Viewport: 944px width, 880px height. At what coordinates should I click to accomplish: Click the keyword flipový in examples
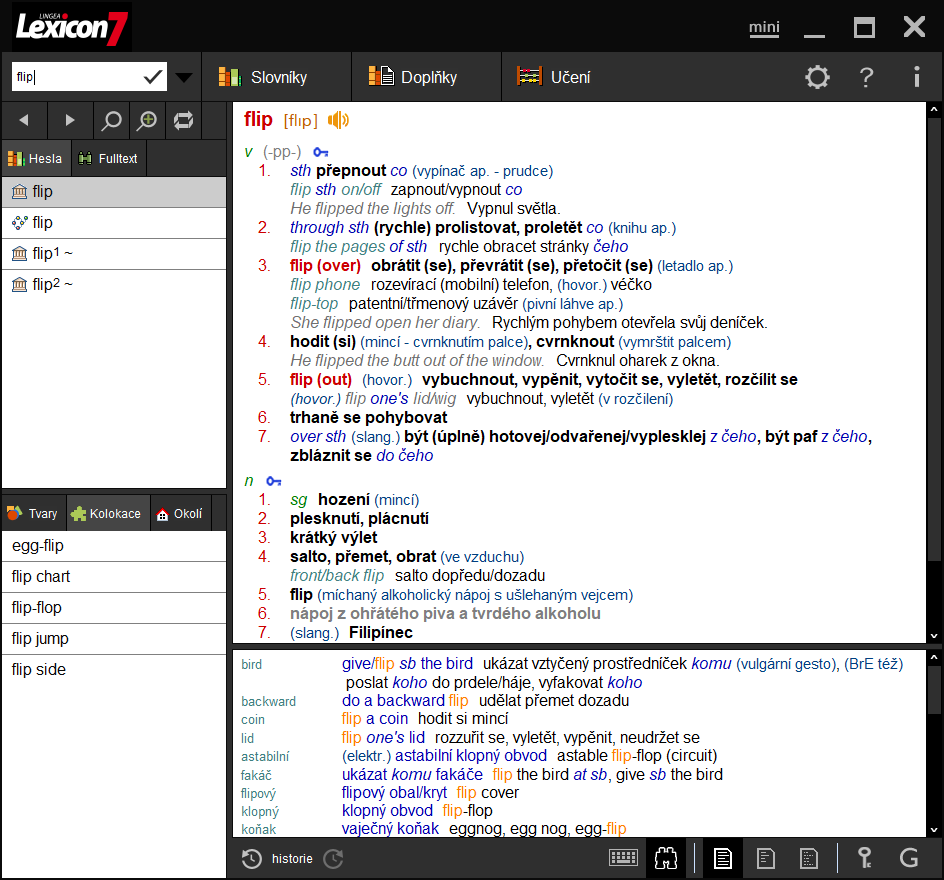(258, 793)
